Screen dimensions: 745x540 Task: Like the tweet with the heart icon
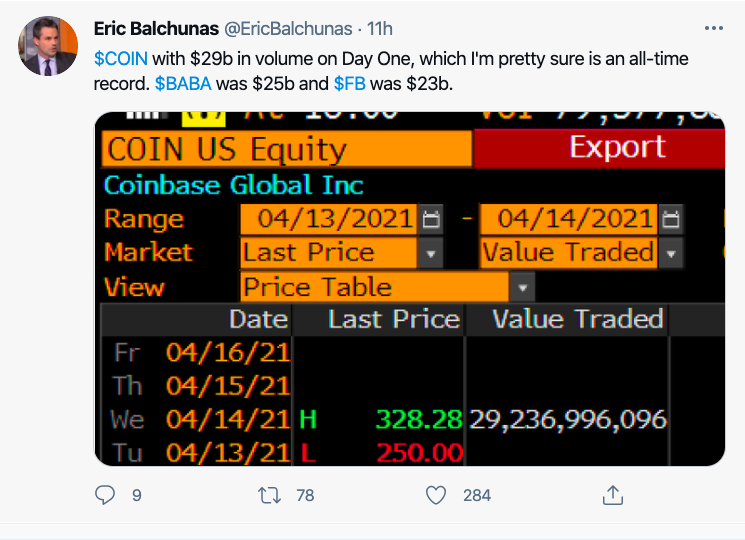point(435,494)
